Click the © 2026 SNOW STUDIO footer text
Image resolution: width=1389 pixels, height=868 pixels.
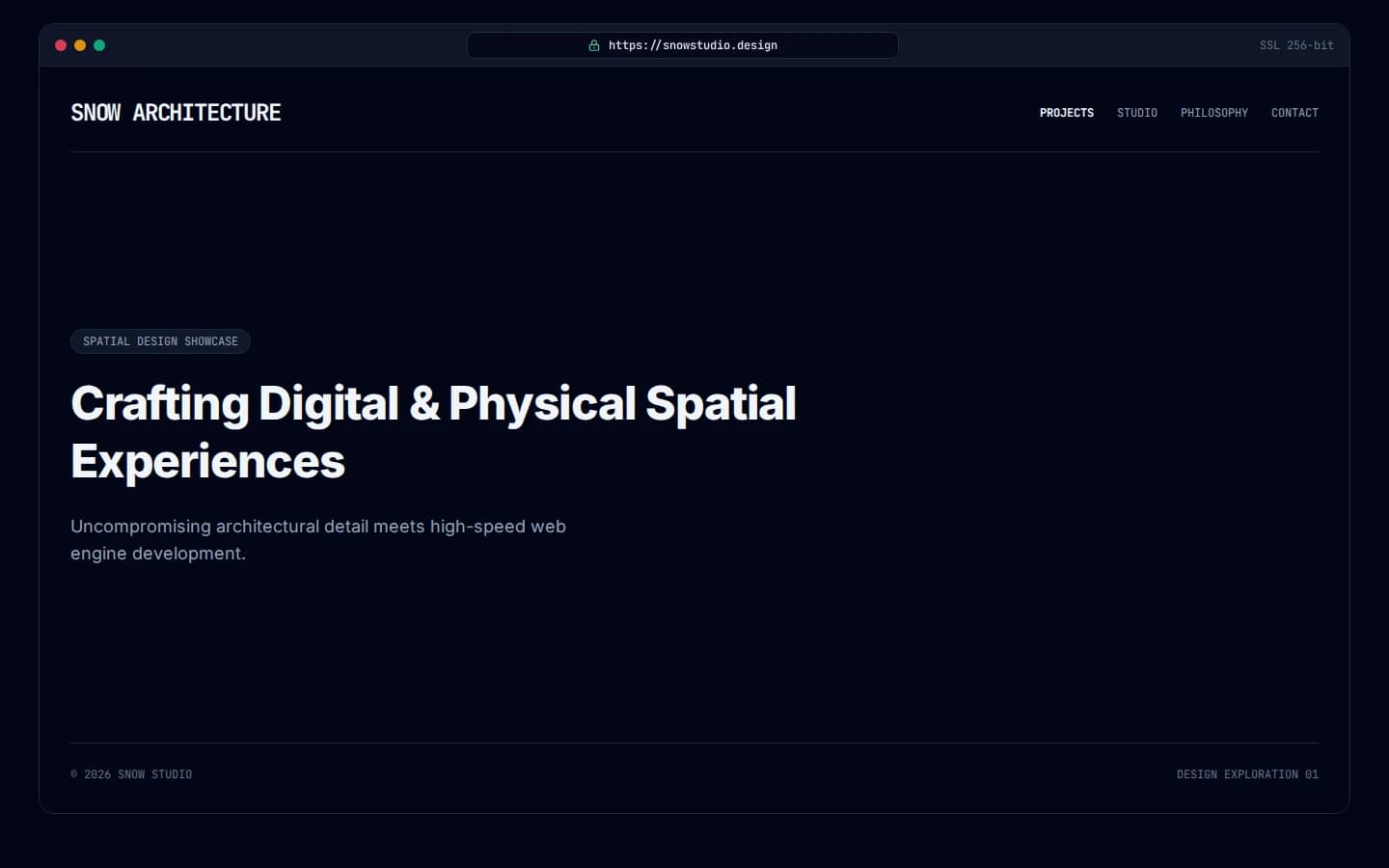(131, 774)
